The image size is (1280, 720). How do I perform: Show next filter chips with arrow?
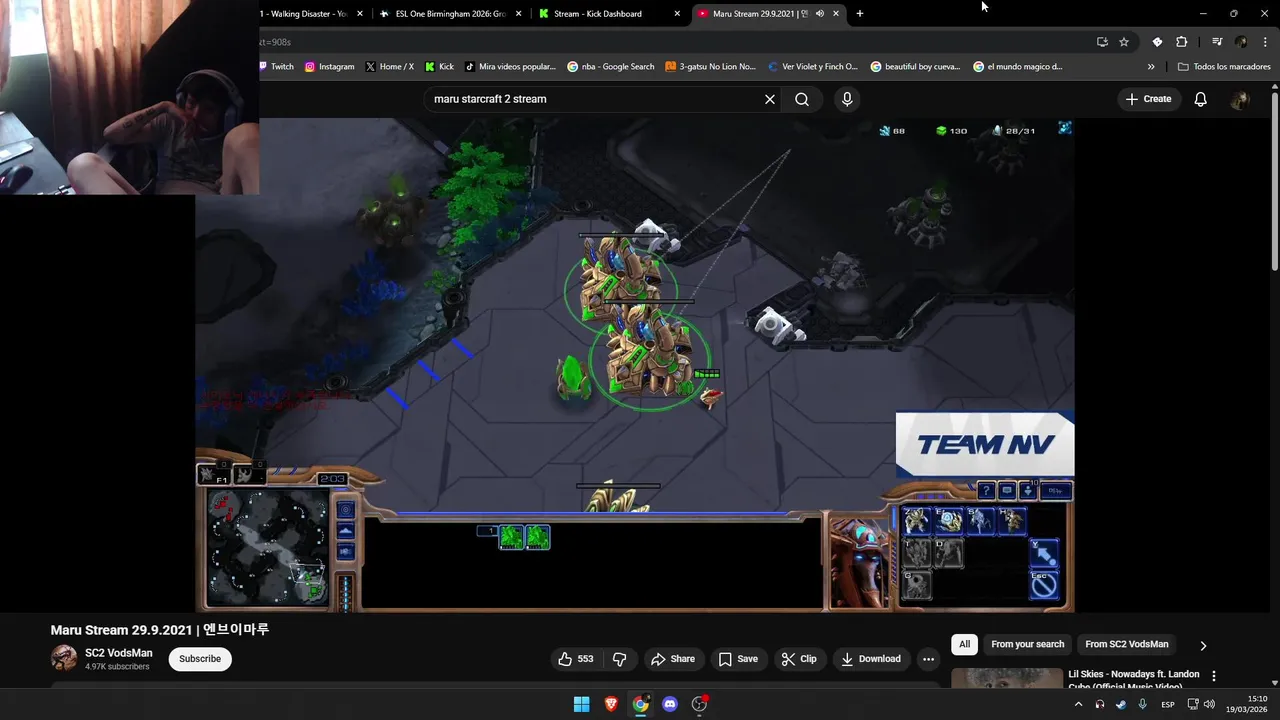[x=1203, y=645]
